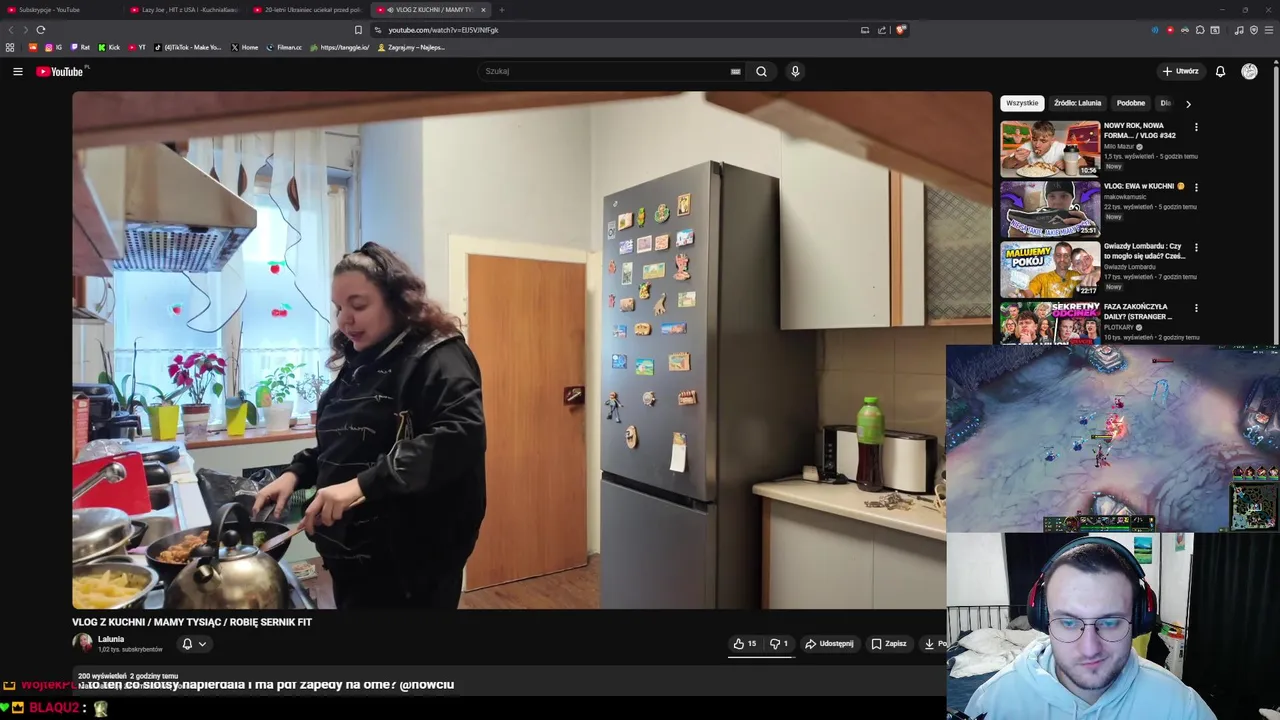
Task: Start voice search with microphone icon
Action: (x=795, y=71)
